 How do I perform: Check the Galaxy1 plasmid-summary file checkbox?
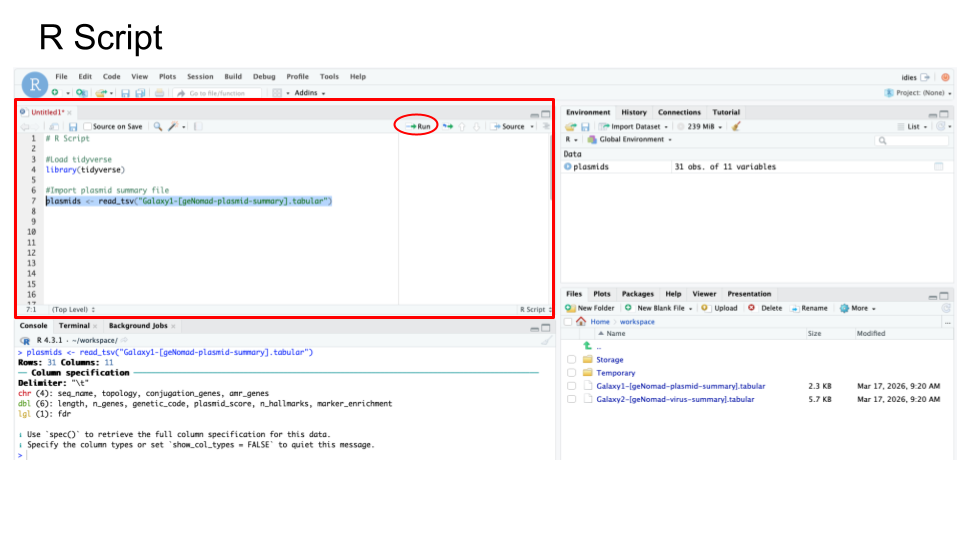click(571, 386)
